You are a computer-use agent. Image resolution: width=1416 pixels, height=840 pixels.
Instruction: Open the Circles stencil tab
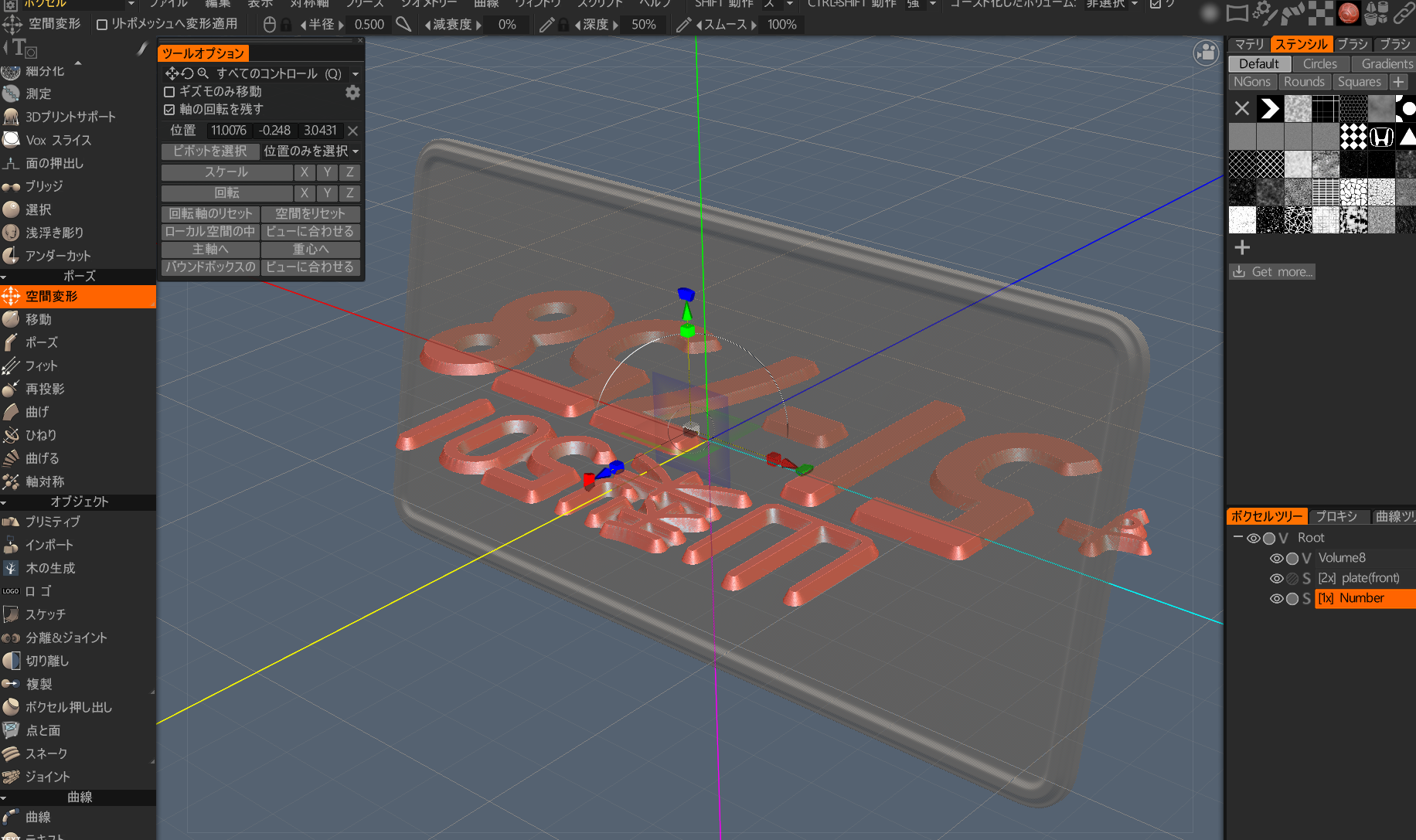tap(1319, 64)
